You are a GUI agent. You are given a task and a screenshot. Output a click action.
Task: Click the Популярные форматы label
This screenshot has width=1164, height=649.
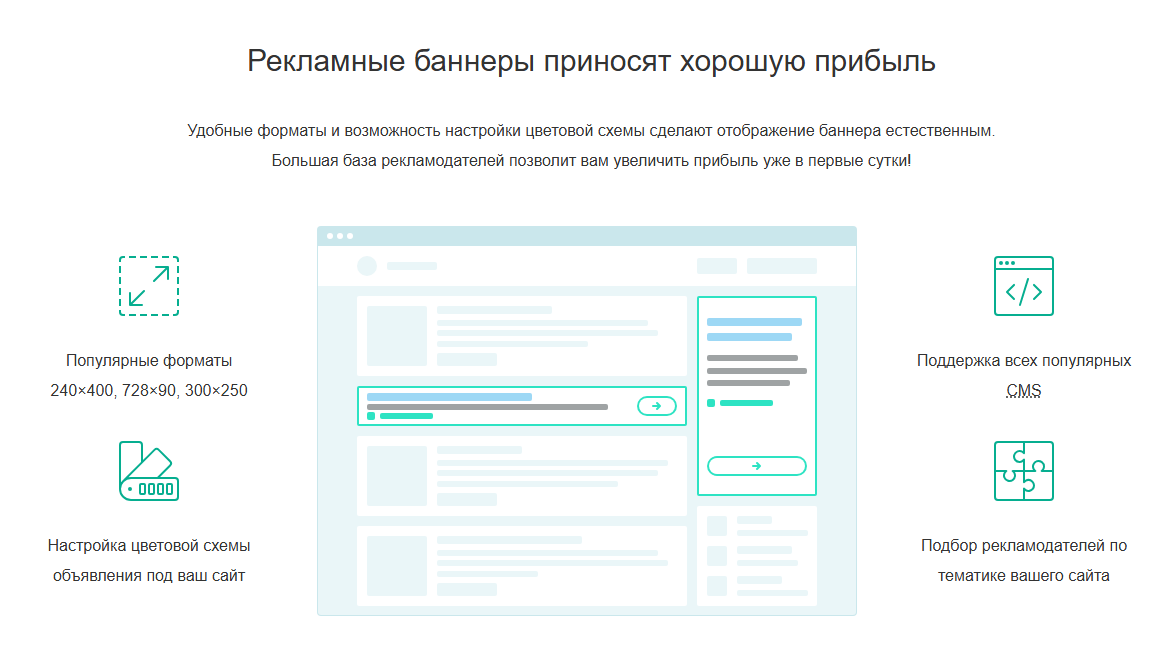click(149, 360)
